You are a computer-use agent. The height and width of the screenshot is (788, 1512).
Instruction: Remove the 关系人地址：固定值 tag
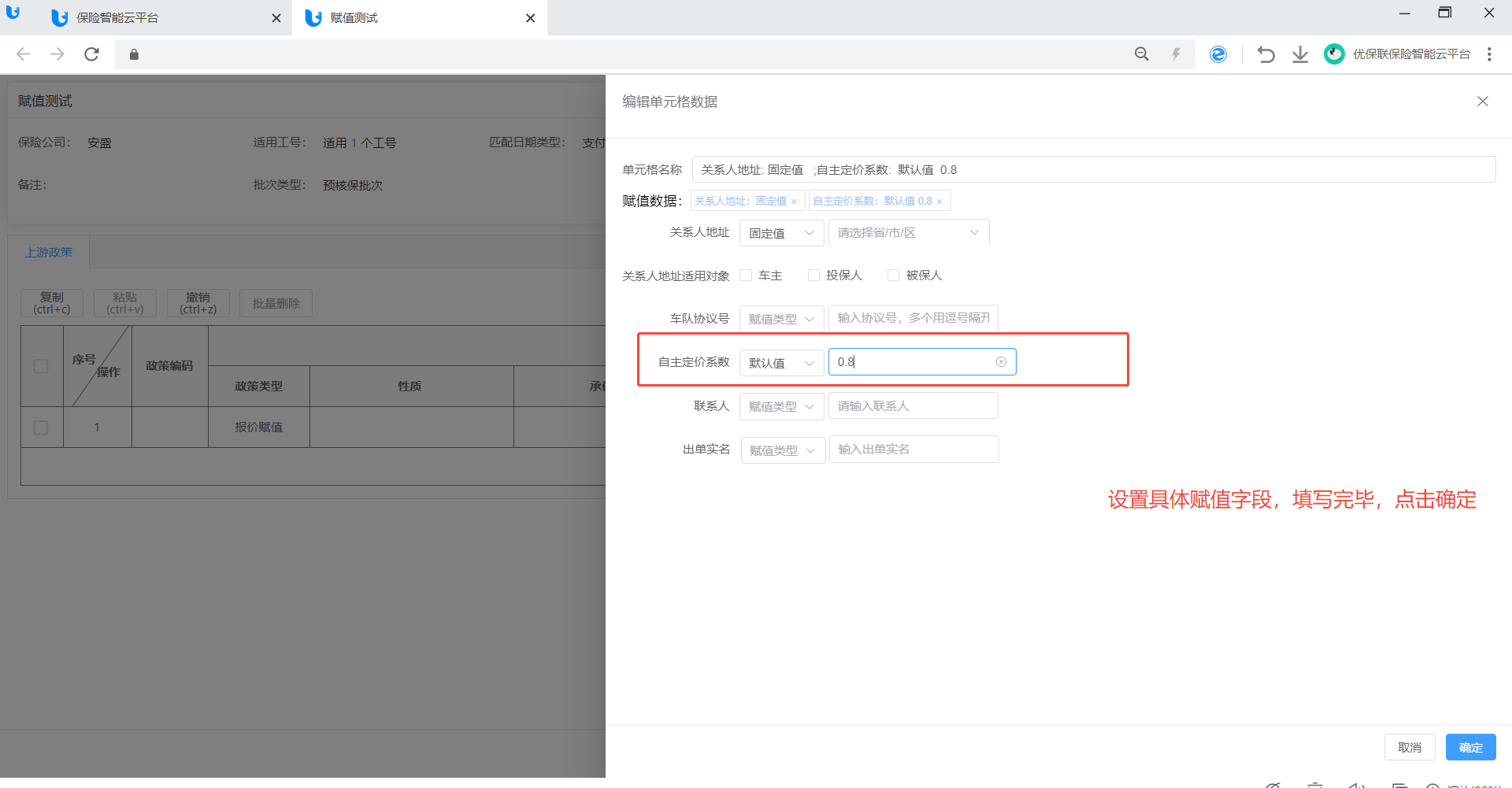pyautogui.click(x=794, y=202)
